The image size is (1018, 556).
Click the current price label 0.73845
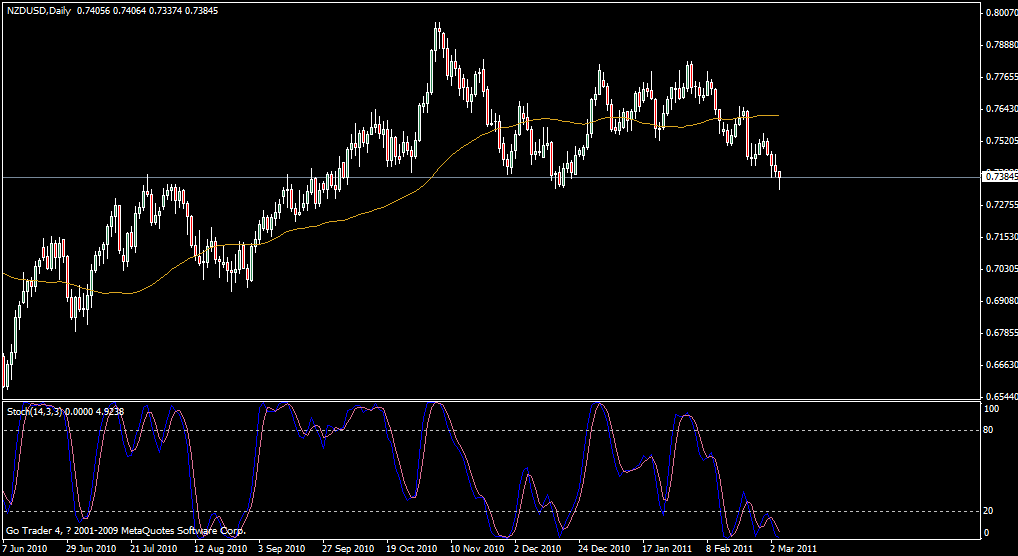click(1000, 177)
